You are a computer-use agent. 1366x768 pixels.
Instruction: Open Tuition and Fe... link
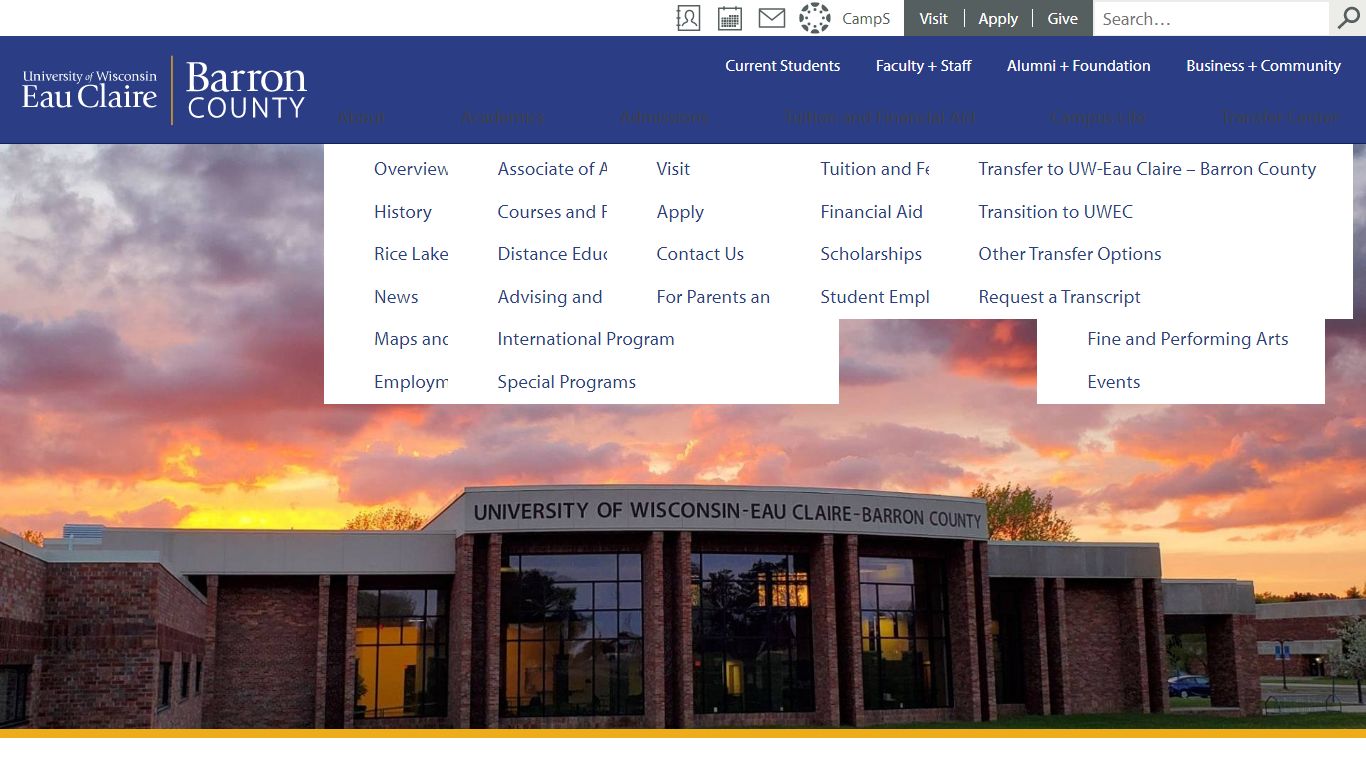tap(875, 169)
